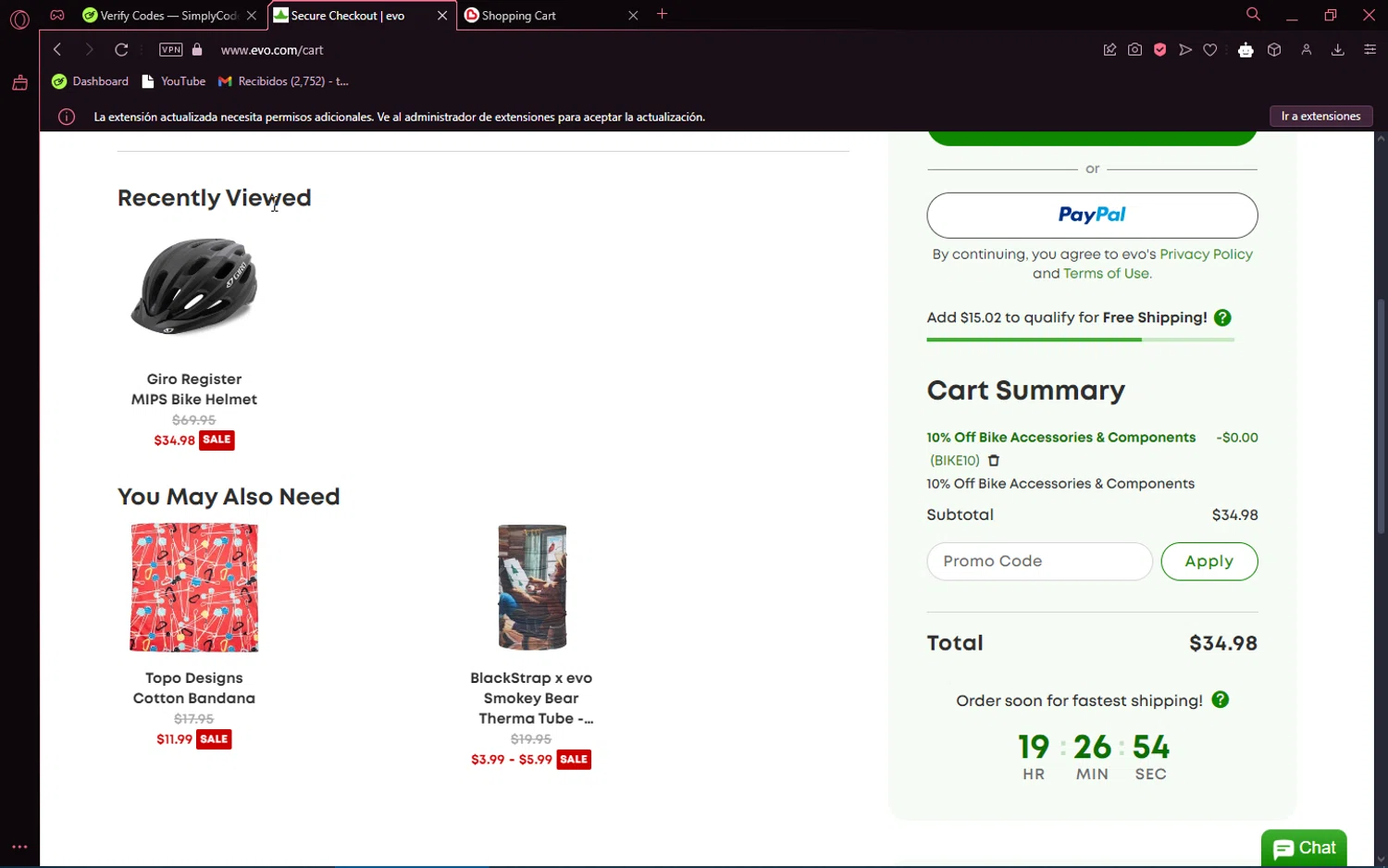This screenshot has width=1388, height=868.
Task: Click the Promo Code input field
Action: point(1039,561)
